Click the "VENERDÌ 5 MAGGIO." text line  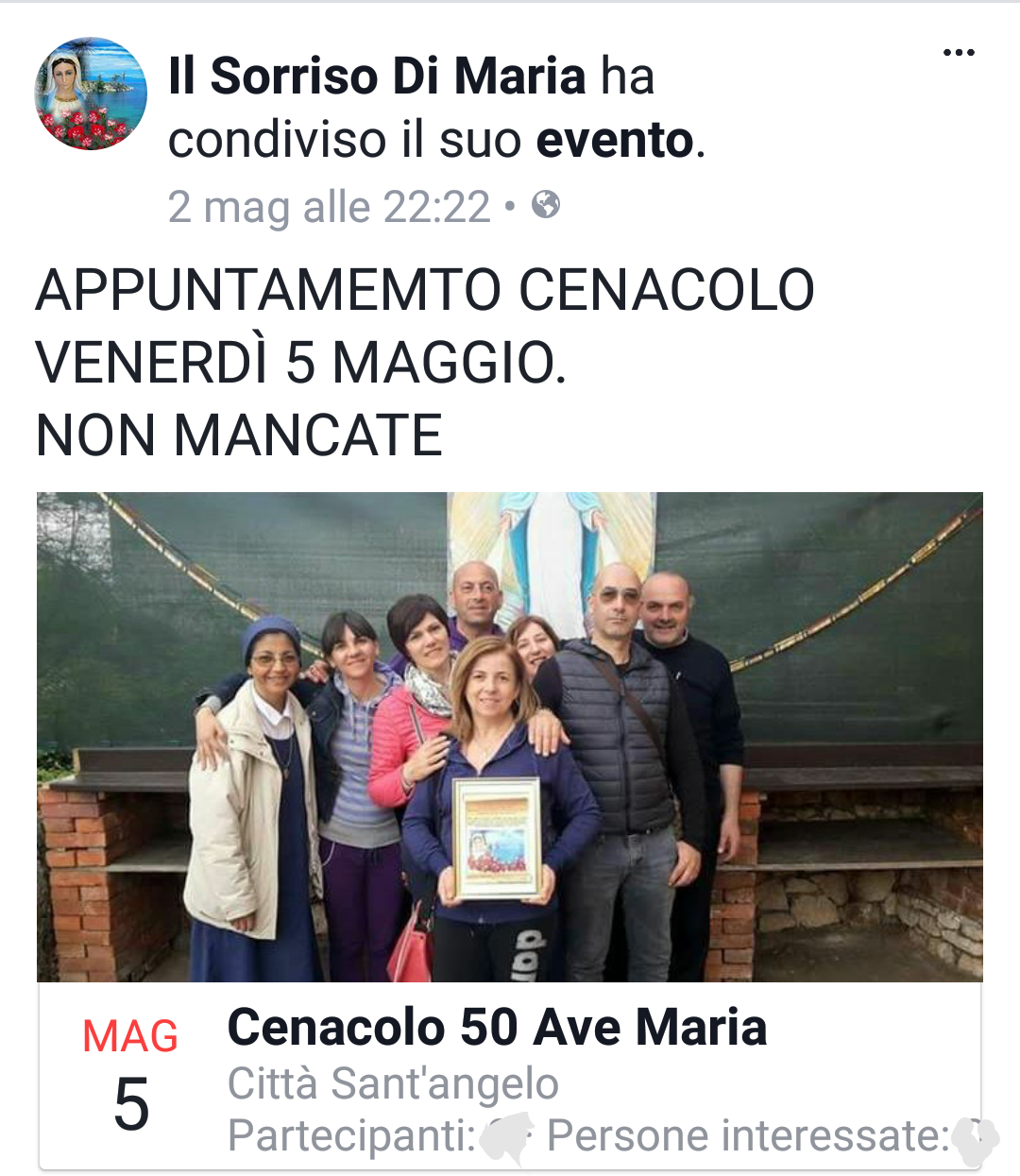(301, 363)
